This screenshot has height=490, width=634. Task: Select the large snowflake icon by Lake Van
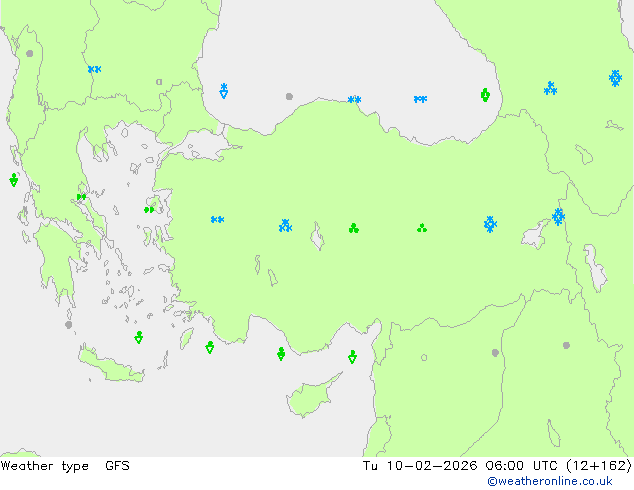coord(558,217)
